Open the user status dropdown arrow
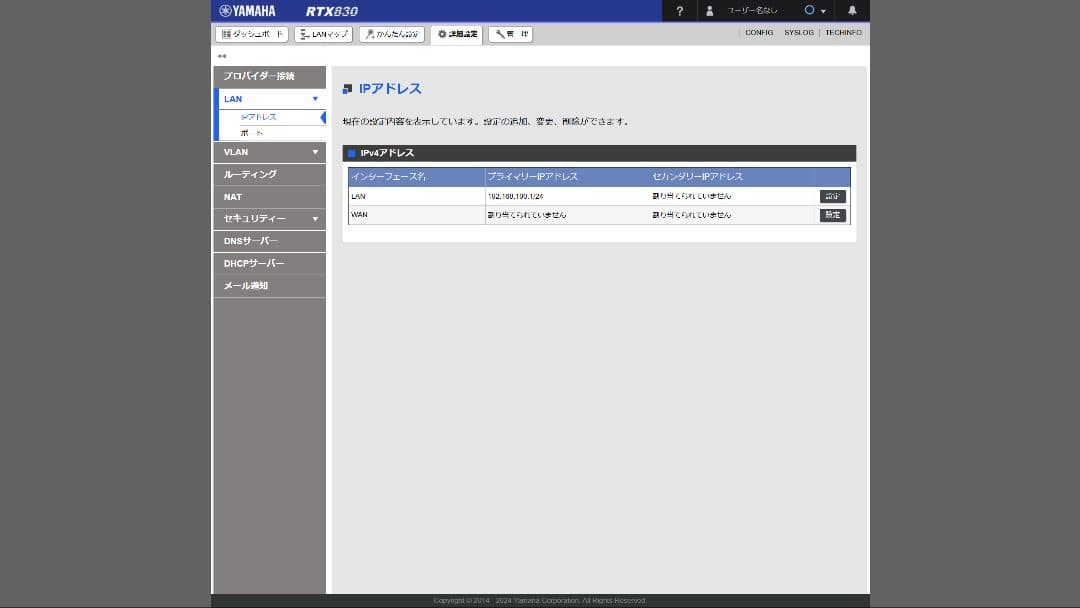 point(824,11)
